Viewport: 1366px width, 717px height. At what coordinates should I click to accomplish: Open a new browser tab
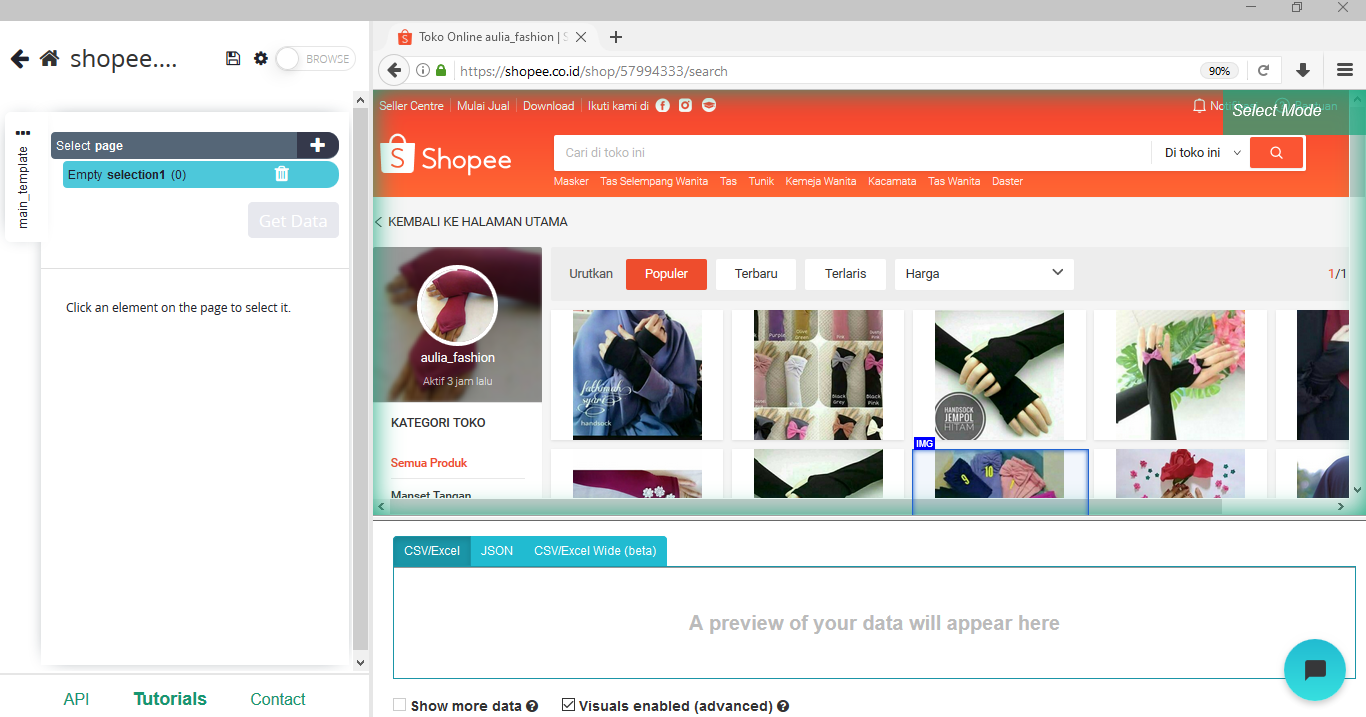point(616,37)
